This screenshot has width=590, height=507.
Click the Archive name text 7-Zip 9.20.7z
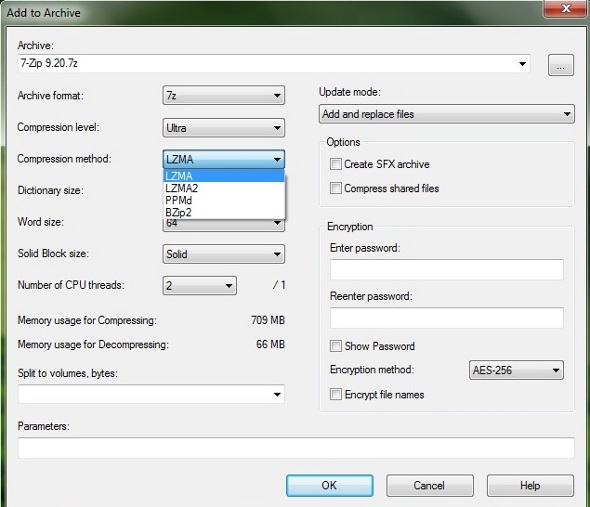point(49,63)
